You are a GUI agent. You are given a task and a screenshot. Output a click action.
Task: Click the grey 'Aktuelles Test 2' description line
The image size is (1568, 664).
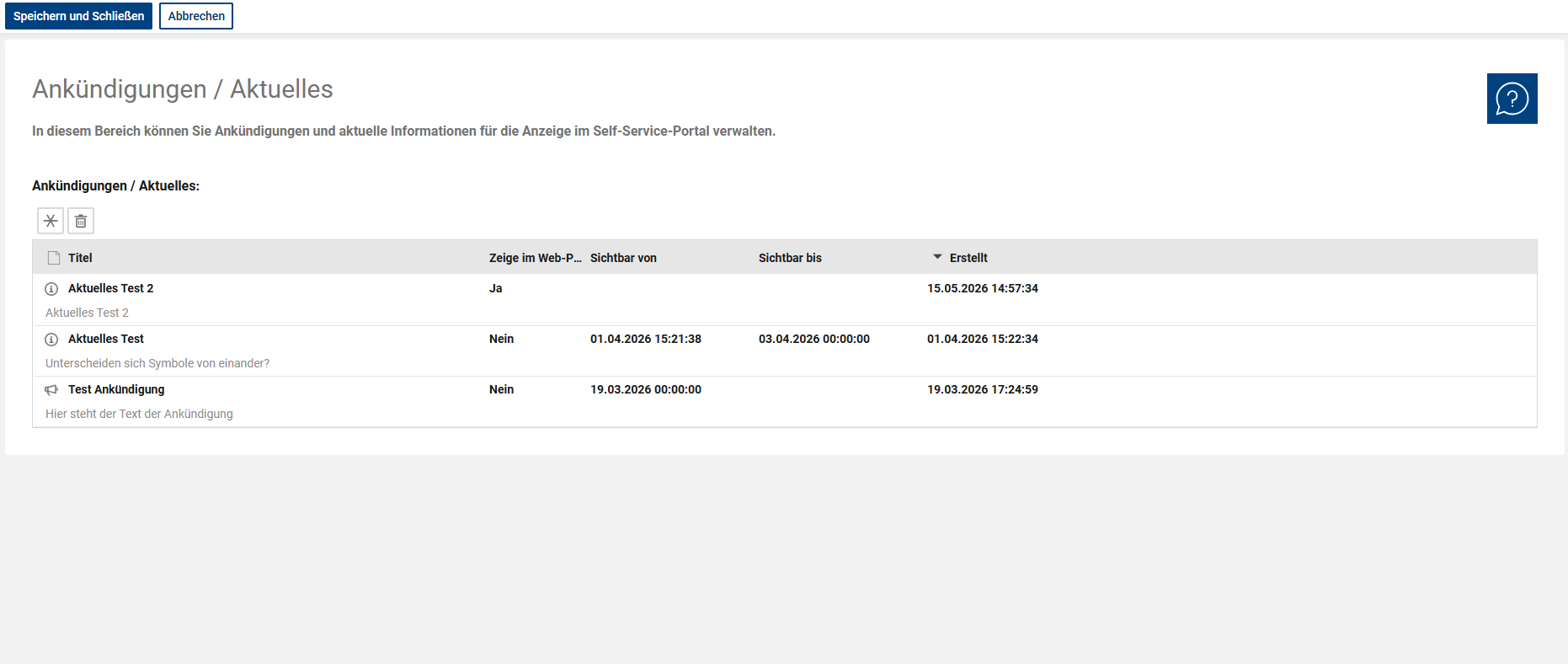(87, 313)
